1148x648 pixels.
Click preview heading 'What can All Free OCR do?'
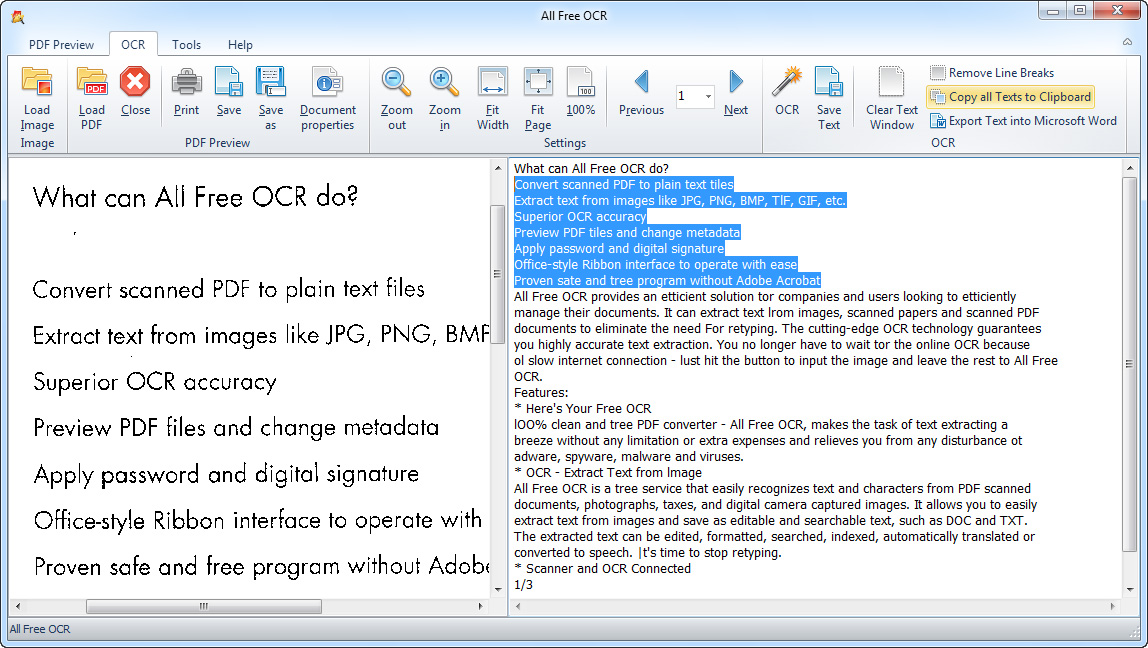(195, 196)
